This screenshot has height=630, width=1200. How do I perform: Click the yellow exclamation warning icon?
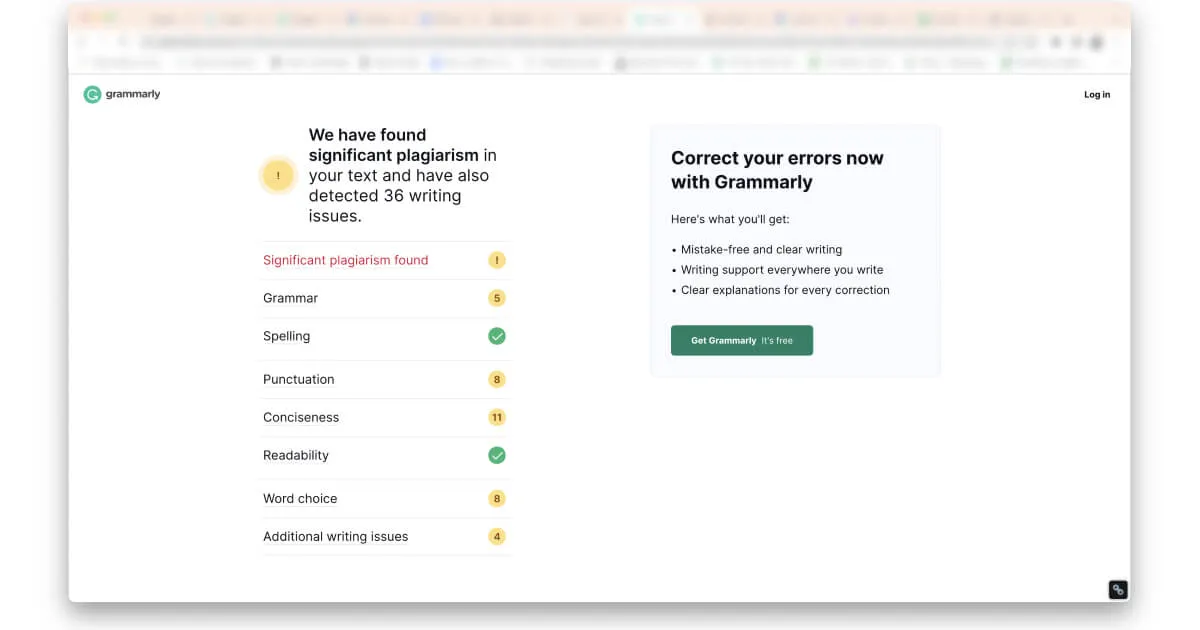pos(278,175)
